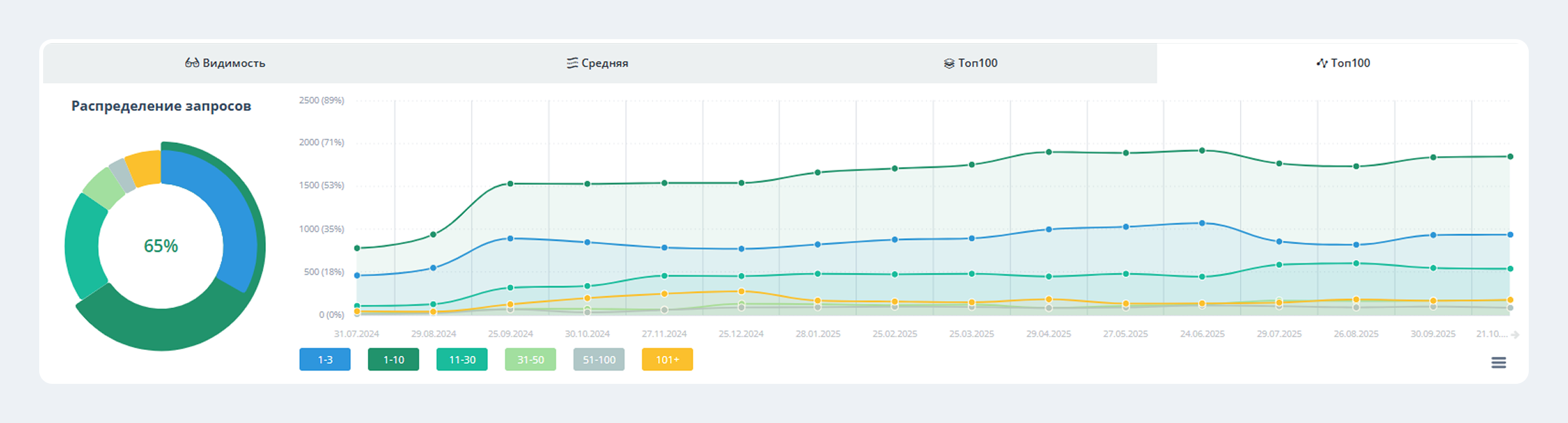
Task: Toggle the 1-10 series legend
Action: click(x=393, y=360)
